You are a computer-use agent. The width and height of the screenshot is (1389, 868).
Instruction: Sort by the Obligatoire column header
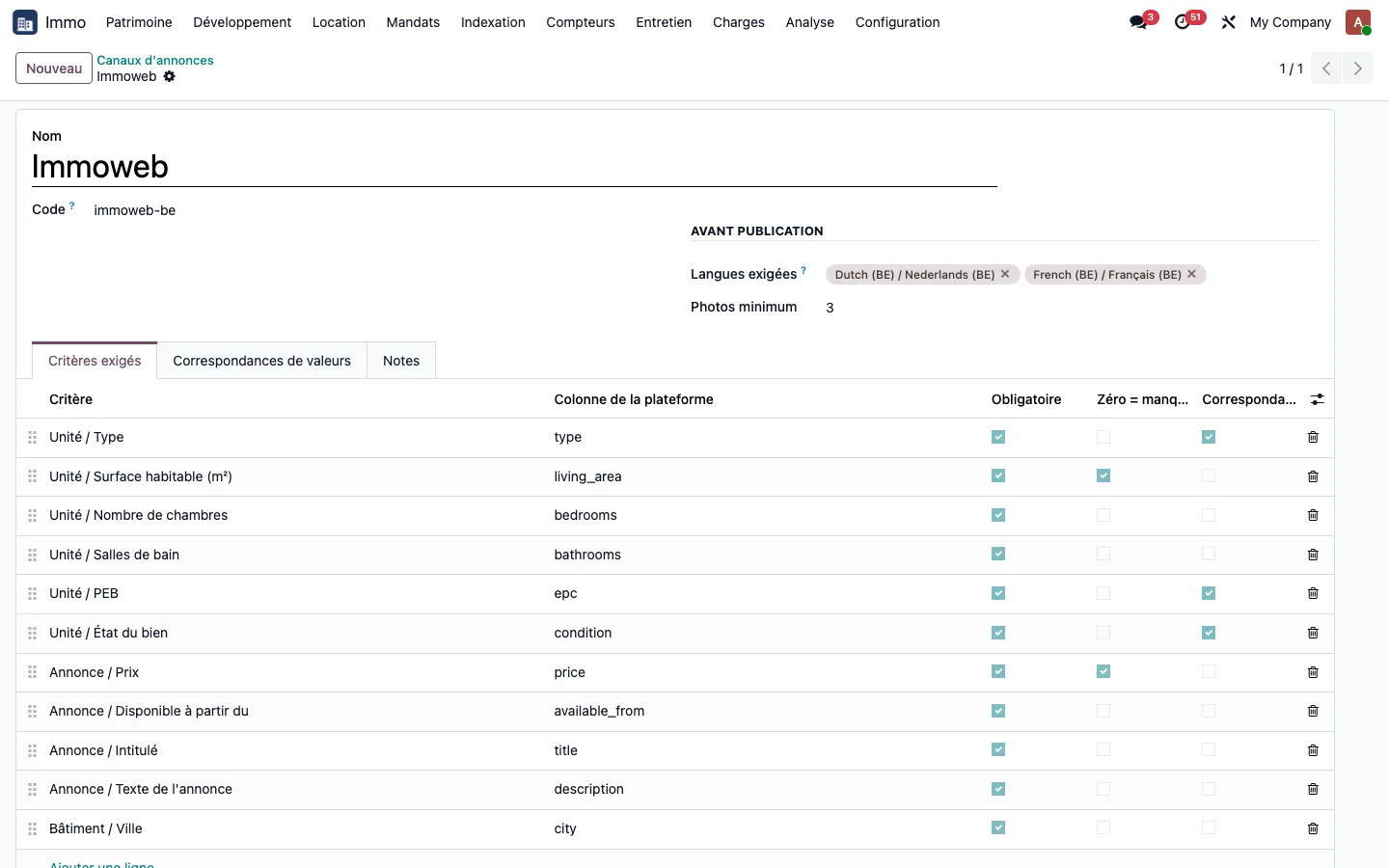(1026, 399)
